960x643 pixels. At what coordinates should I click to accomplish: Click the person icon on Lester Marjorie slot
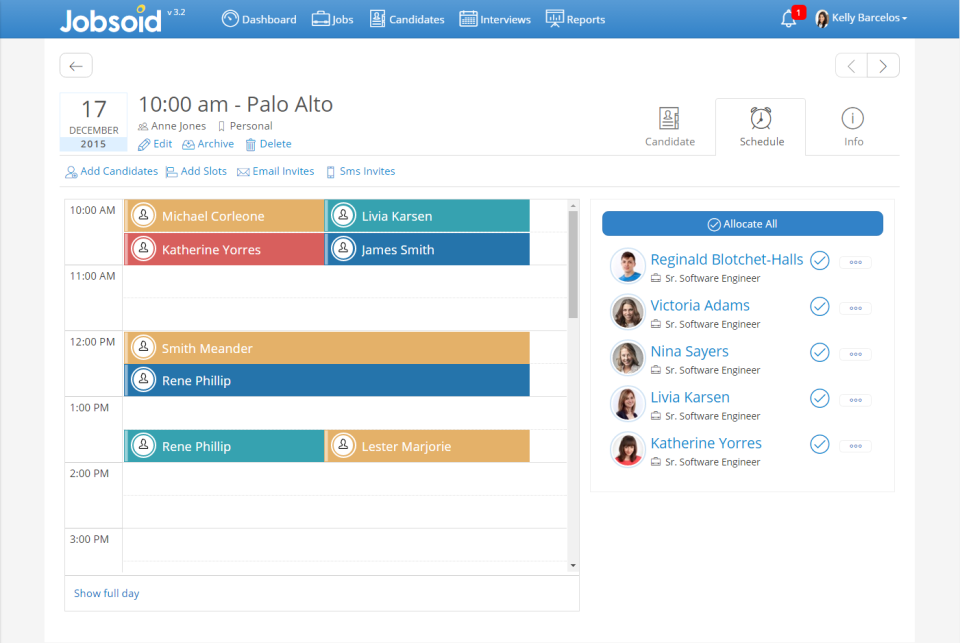point(343,446)
